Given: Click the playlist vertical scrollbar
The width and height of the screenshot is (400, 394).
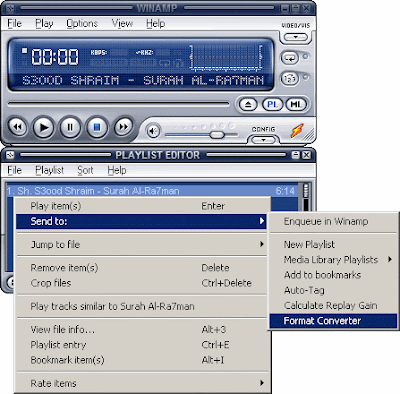Looking at the screenshot, I should click(x=306, y=197).
